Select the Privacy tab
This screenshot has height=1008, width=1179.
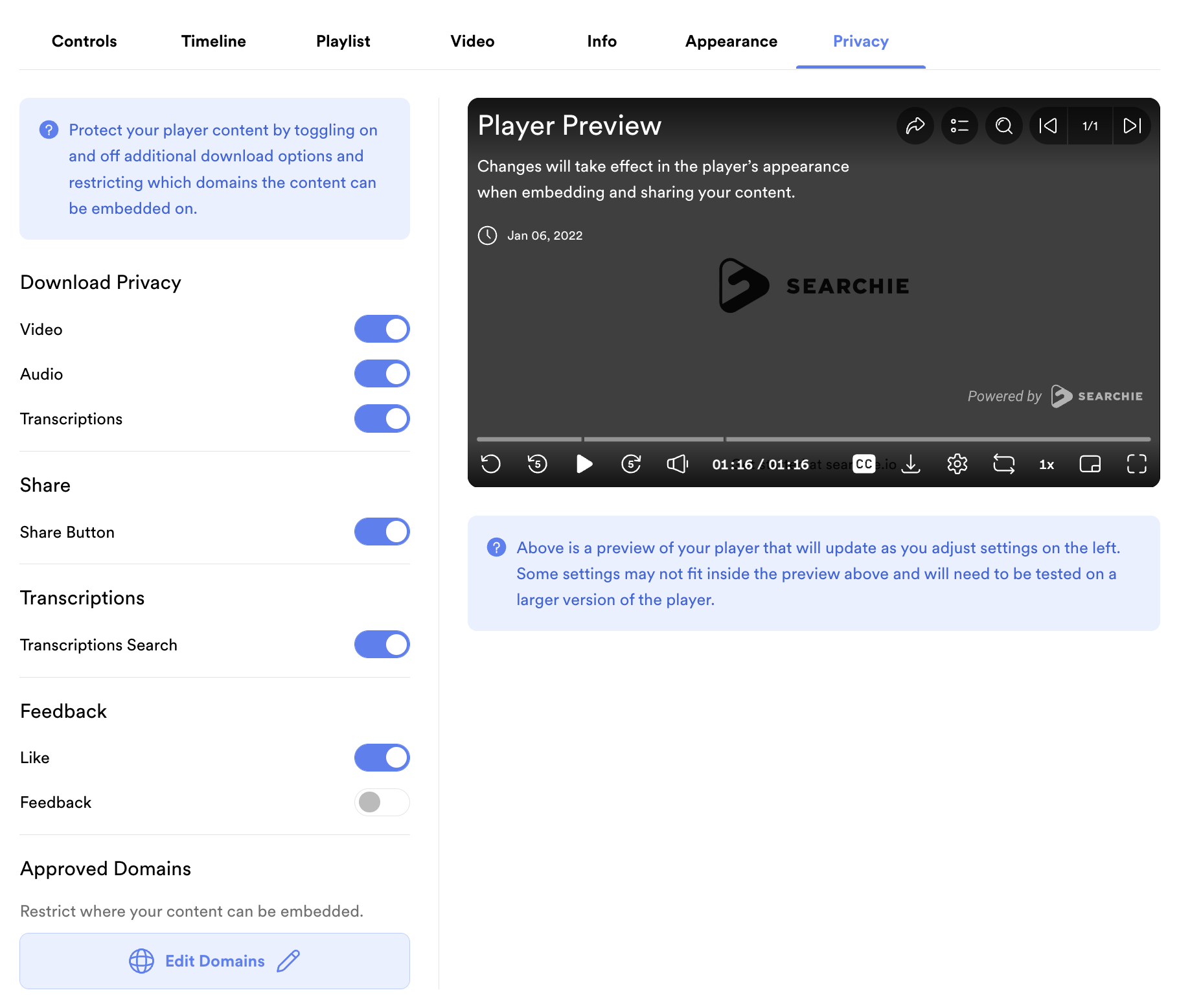pos(861,41)
